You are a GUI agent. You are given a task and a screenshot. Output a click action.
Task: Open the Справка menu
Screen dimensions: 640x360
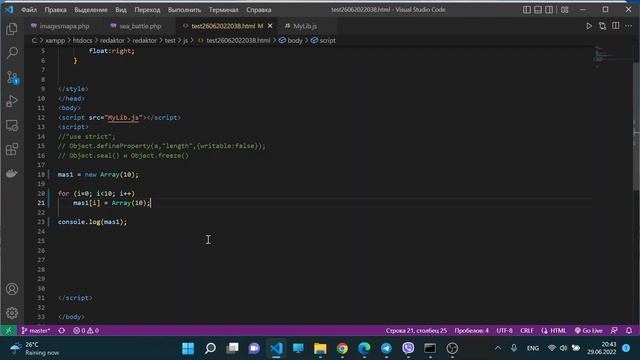pyautogui.click(x=259, y=9)
